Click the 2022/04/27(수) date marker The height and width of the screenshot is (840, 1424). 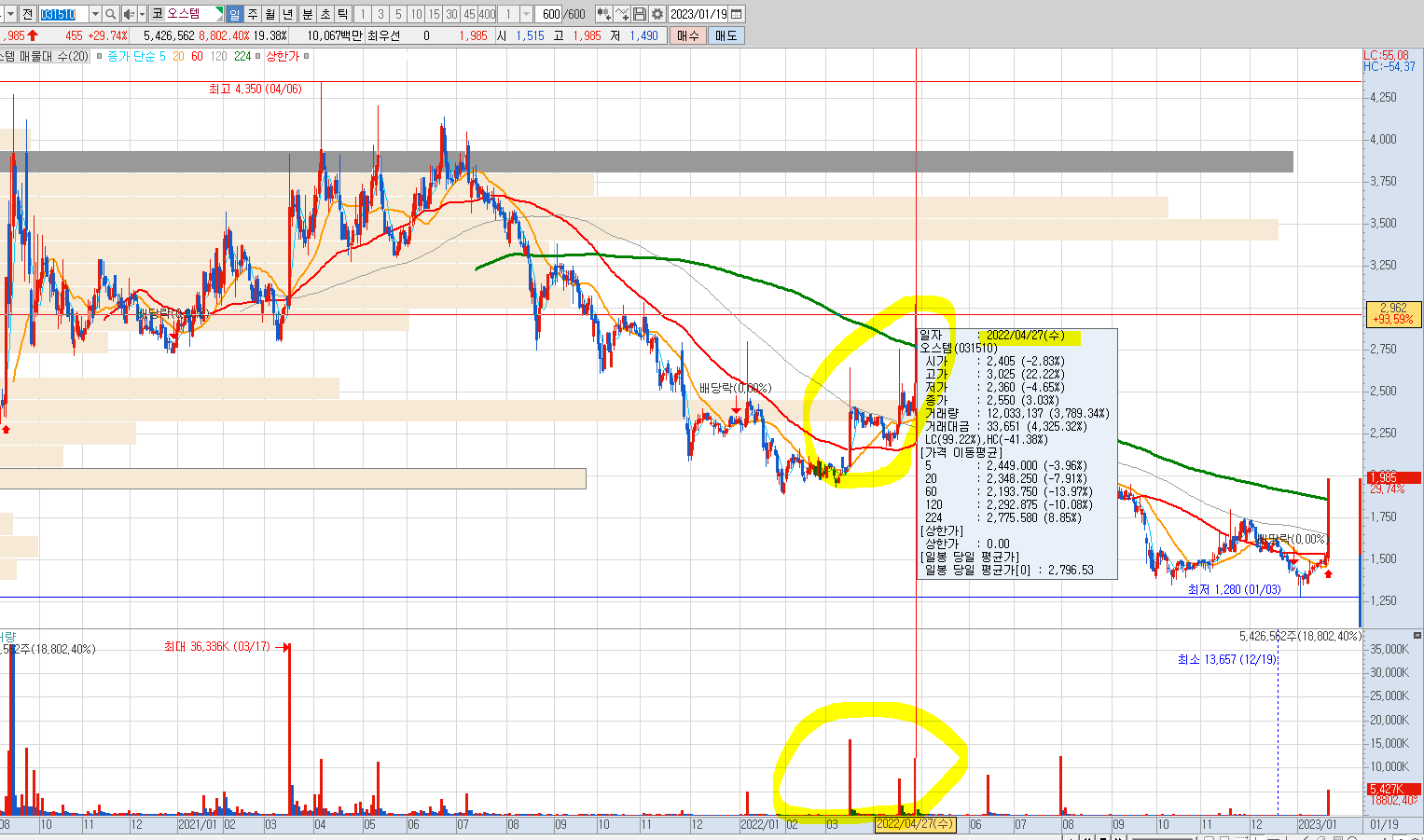[x=916, y=824]
